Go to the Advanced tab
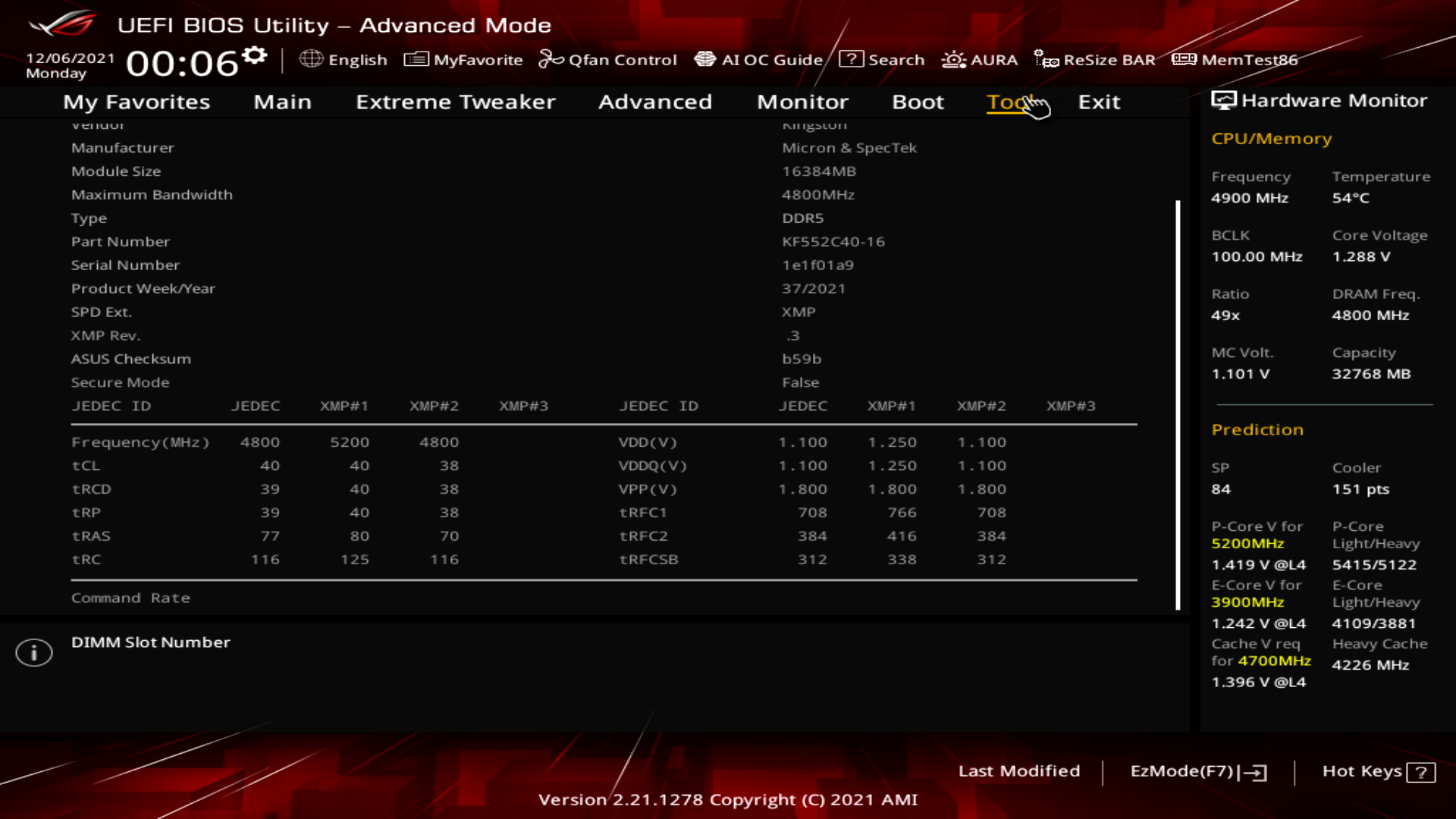This screenshot has width=1456, height=819. pyautogui.click(x=655, y=102)
